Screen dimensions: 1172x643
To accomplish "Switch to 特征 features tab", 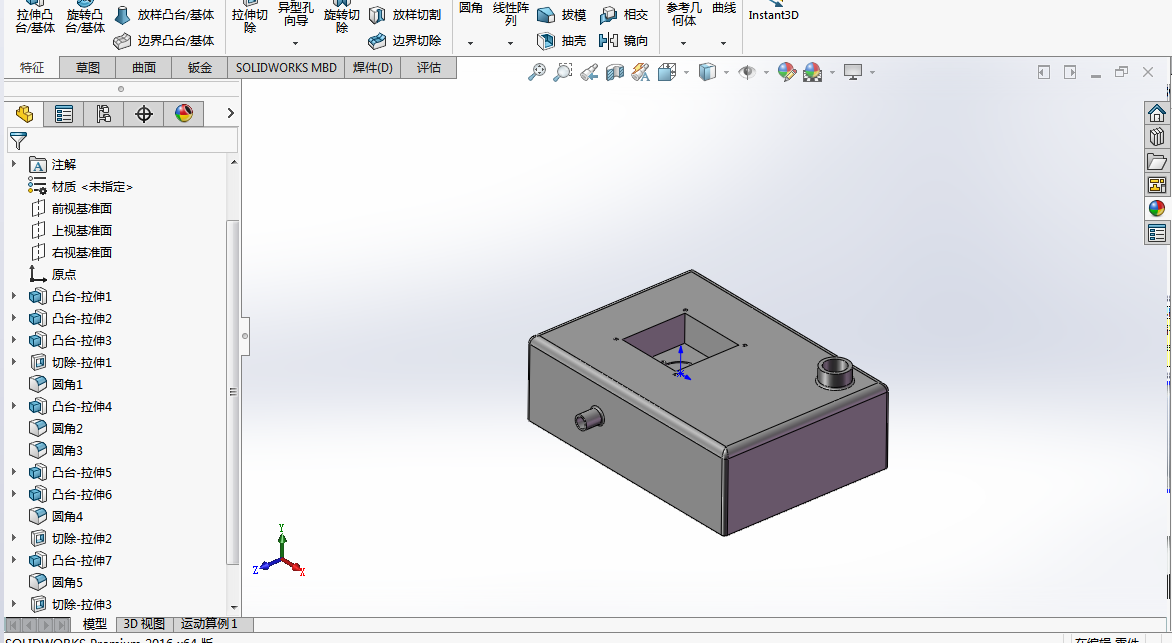I will point(31,67).
